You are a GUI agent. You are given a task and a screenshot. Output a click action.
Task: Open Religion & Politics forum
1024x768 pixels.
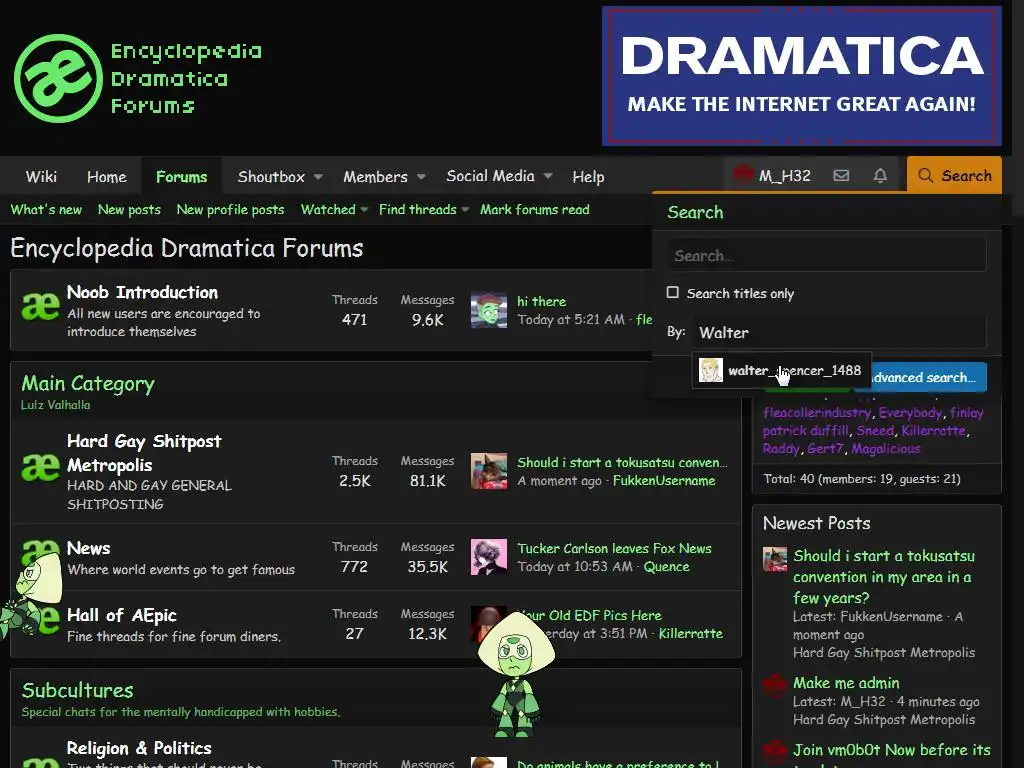(x=139, y=748)
